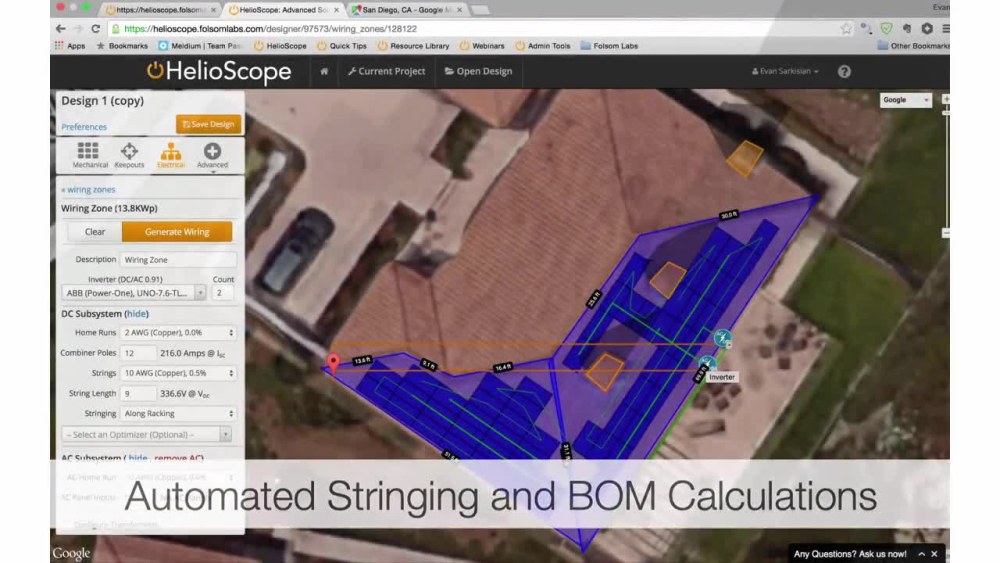Click Wiring Zone (13.8KWp) heading
The height and width of the screenshot is (563, 1000).
pos(109,208)
